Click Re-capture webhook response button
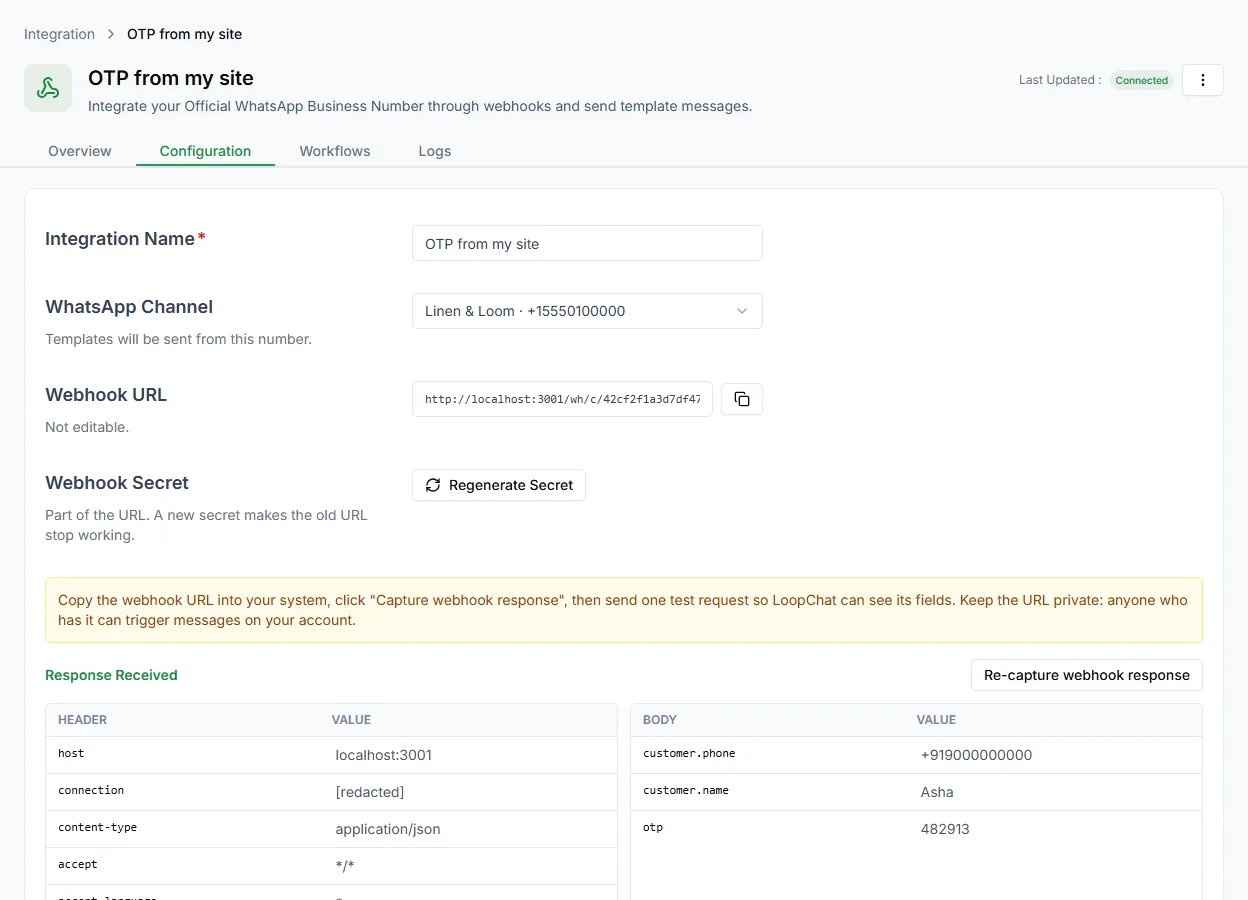This screenshot has height=900, width=1248. [1087, 675]
